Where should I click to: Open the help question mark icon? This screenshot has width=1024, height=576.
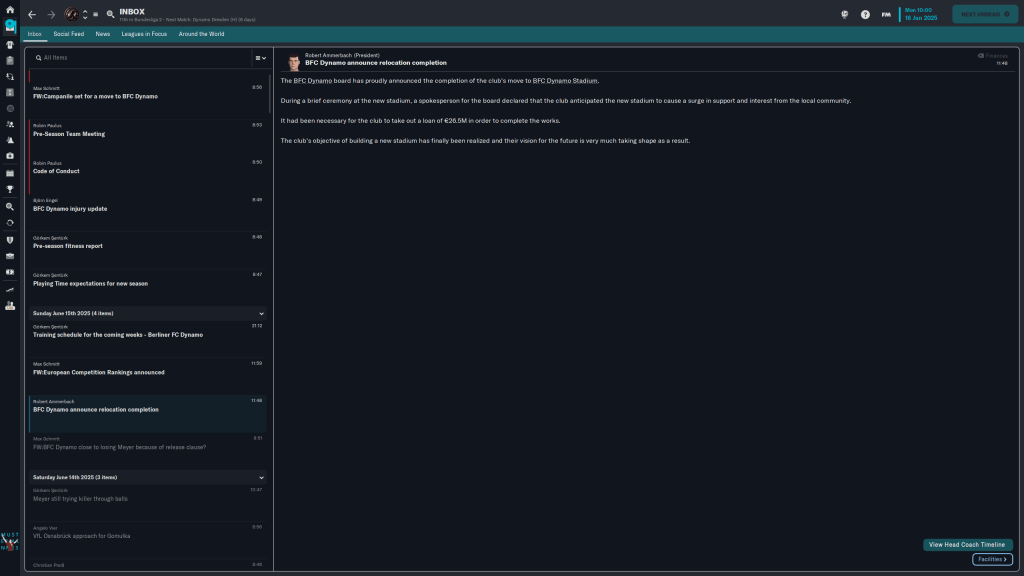click(x=865, y=15)
